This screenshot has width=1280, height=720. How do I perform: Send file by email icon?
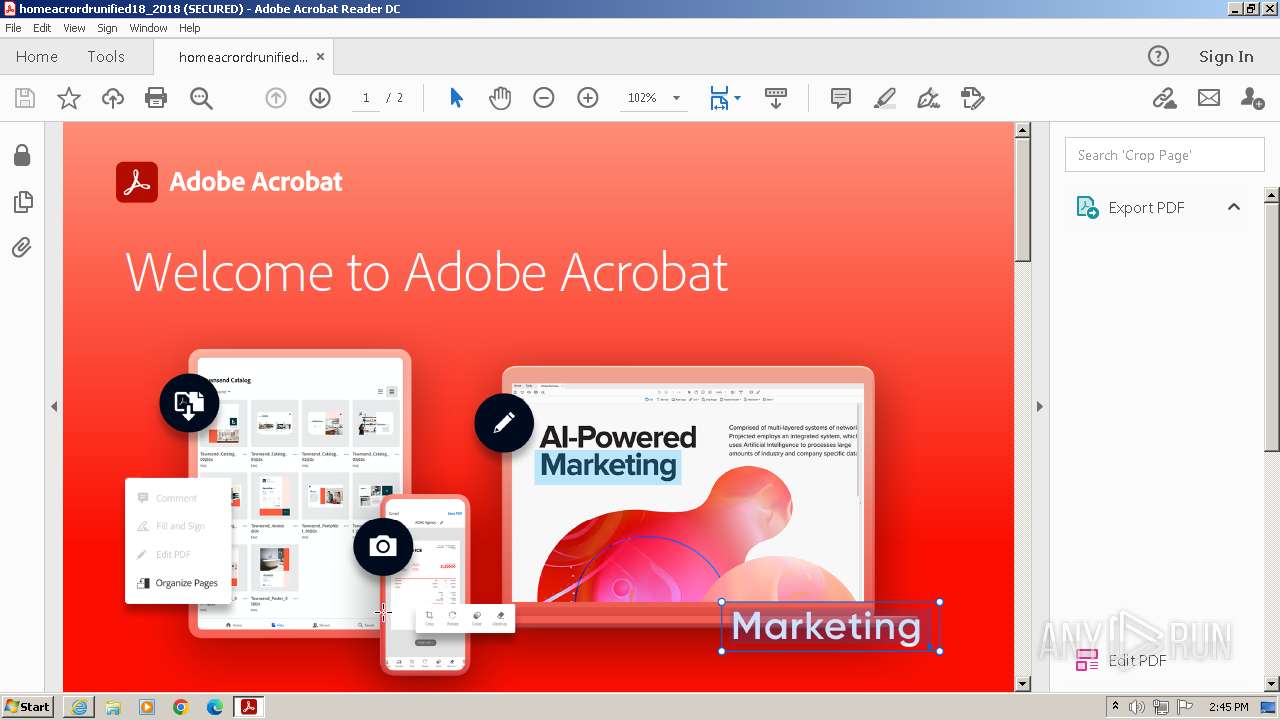point(1209,98)
